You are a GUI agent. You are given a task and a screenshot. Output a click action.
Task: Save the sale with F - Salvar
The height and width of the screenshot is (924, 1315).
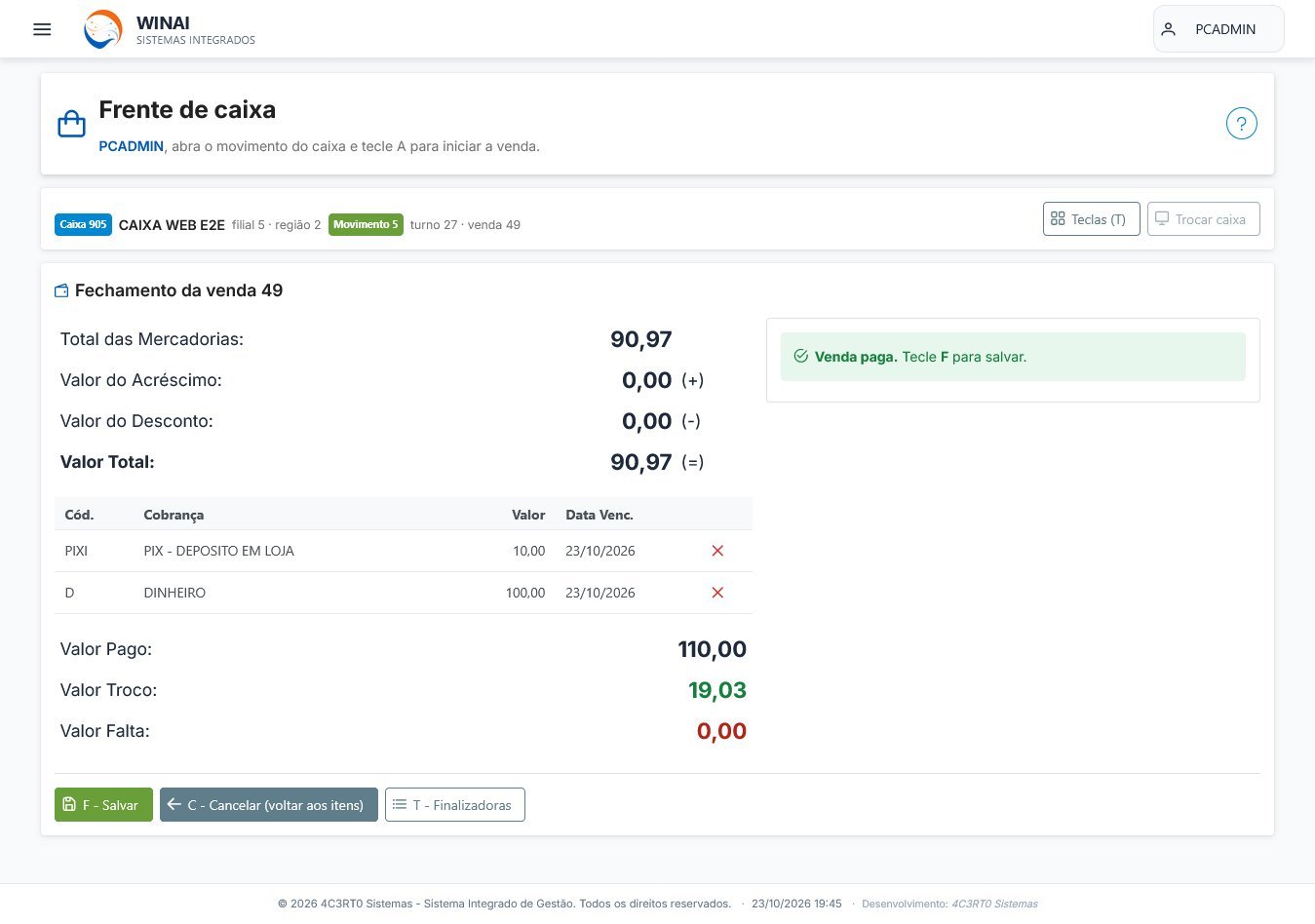[x=103, y=805]
